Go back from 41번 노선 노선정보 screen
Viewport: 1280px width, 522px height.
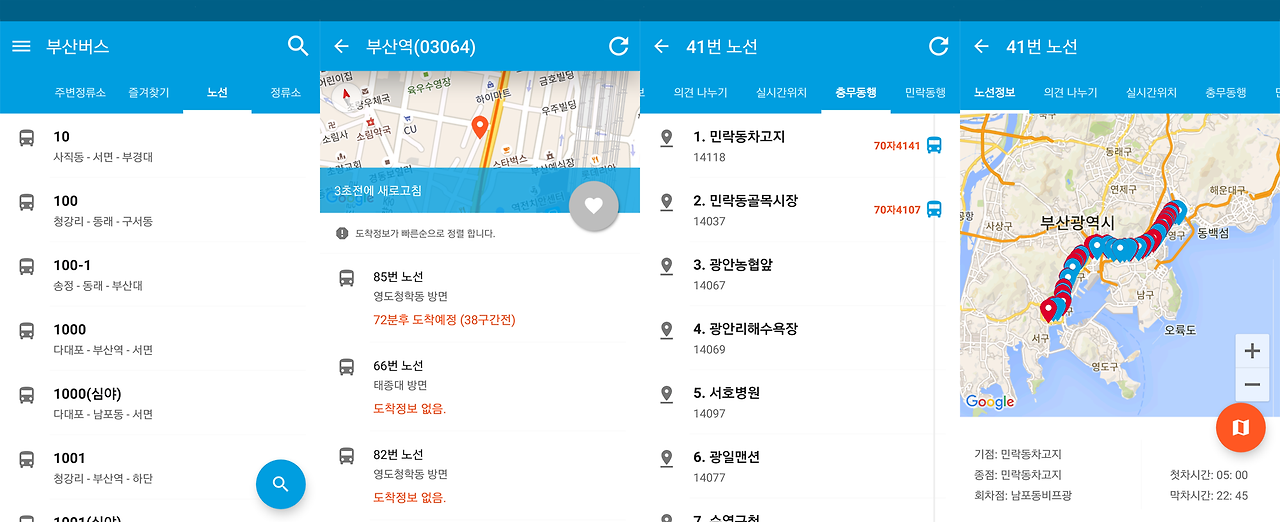click(x=981, y=46)
